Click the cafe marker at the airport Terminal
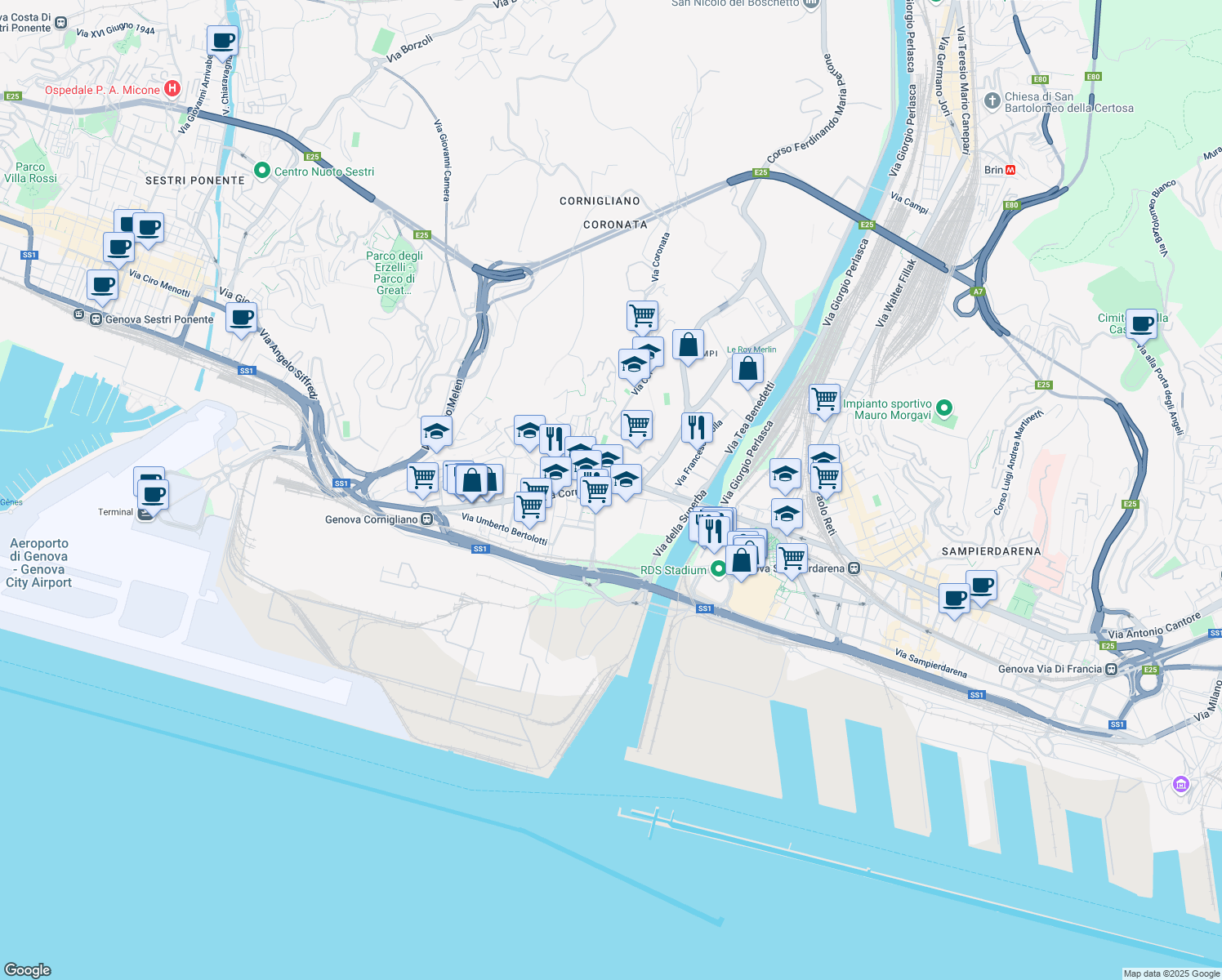The width and height of the screenshot is (1222, 980). click(153, 494)
